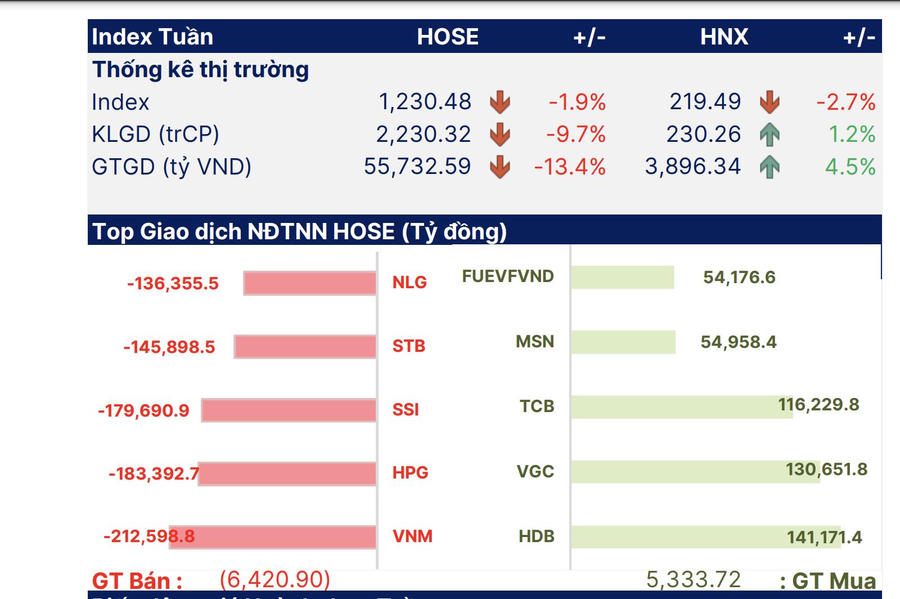Screen dimensions: 900x599
Task: Click the Top Giao dịch NĐTNN HOSE heading
Action: (x=300, y=231)
